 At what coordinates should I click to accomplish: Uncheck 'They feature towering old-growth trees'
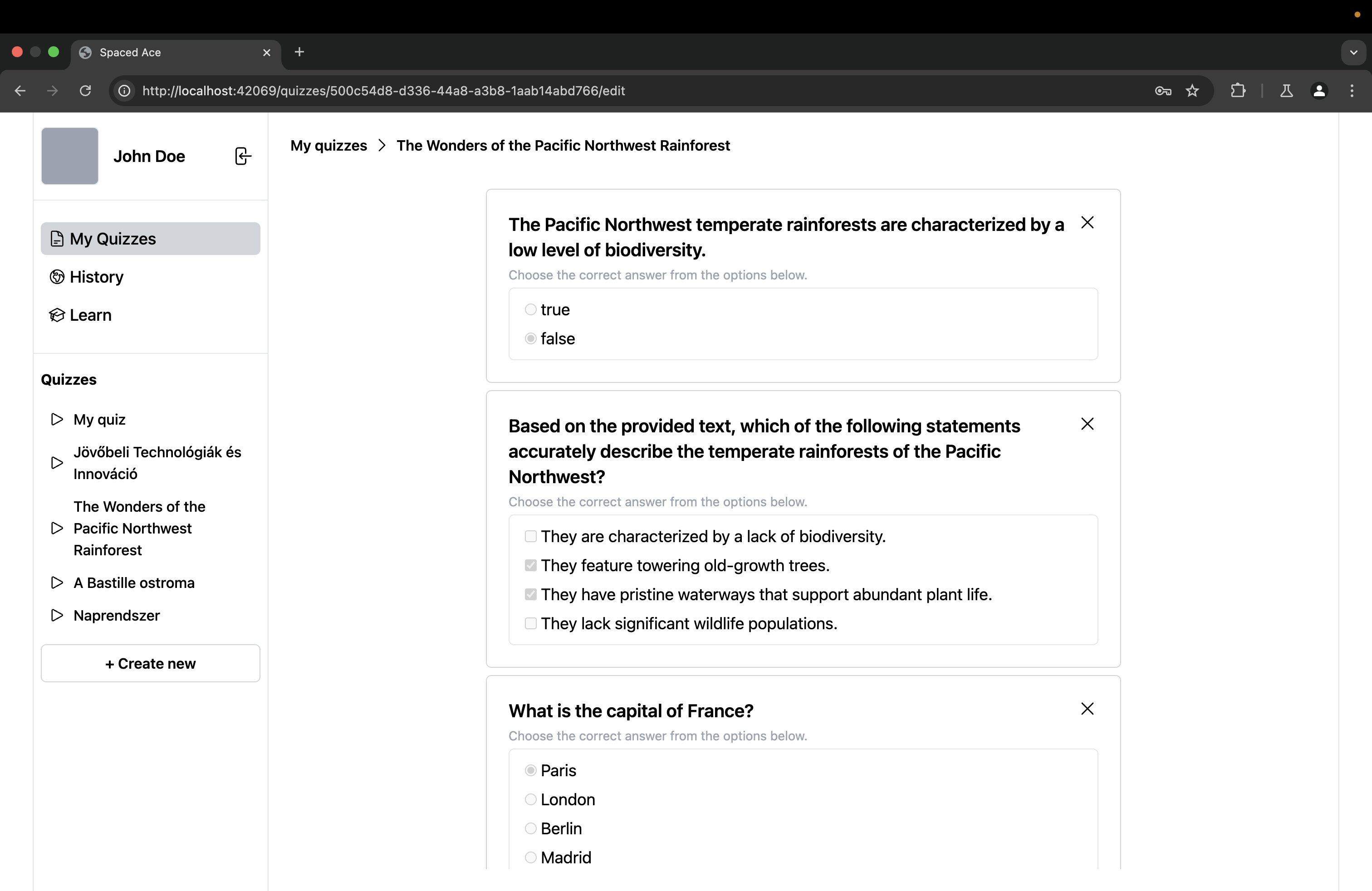tap(530, 565)
